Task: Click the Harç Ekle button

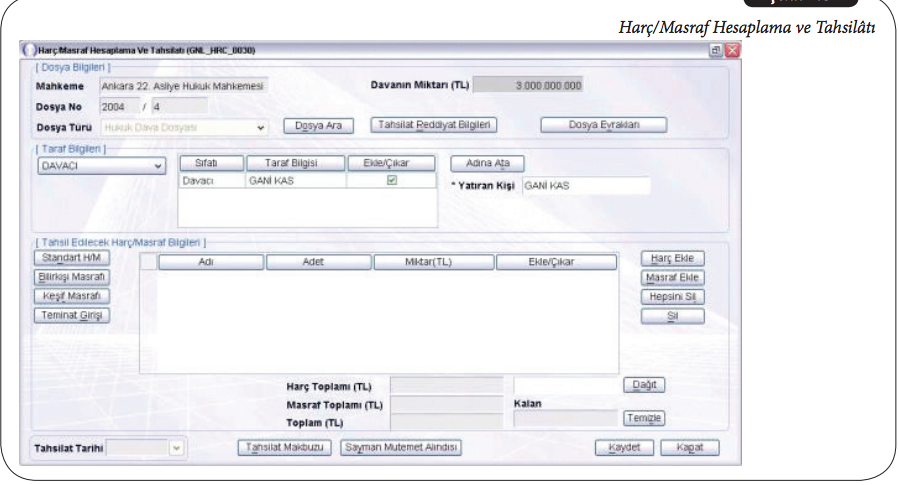Action: click(672, 259)
